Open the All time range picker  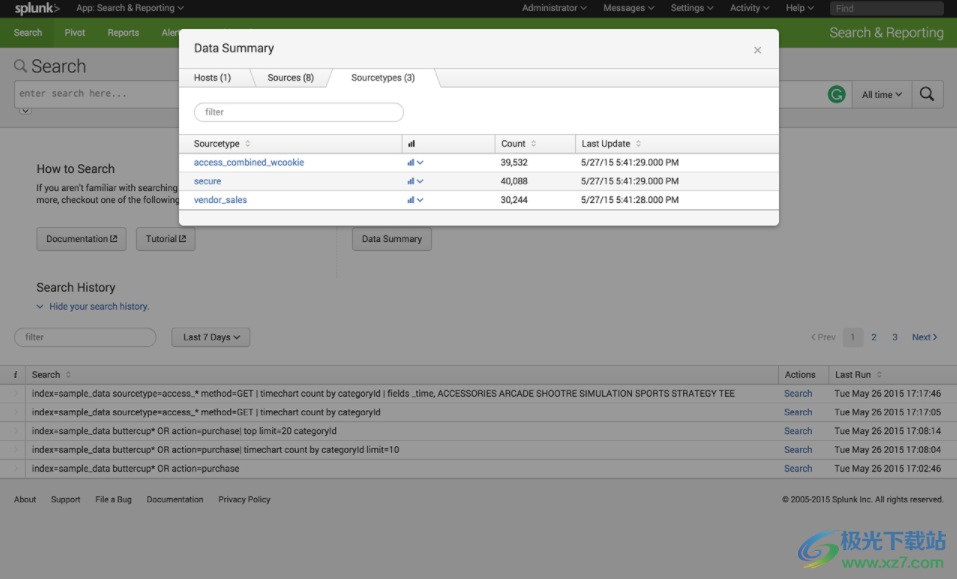click(x=881, y=95)
